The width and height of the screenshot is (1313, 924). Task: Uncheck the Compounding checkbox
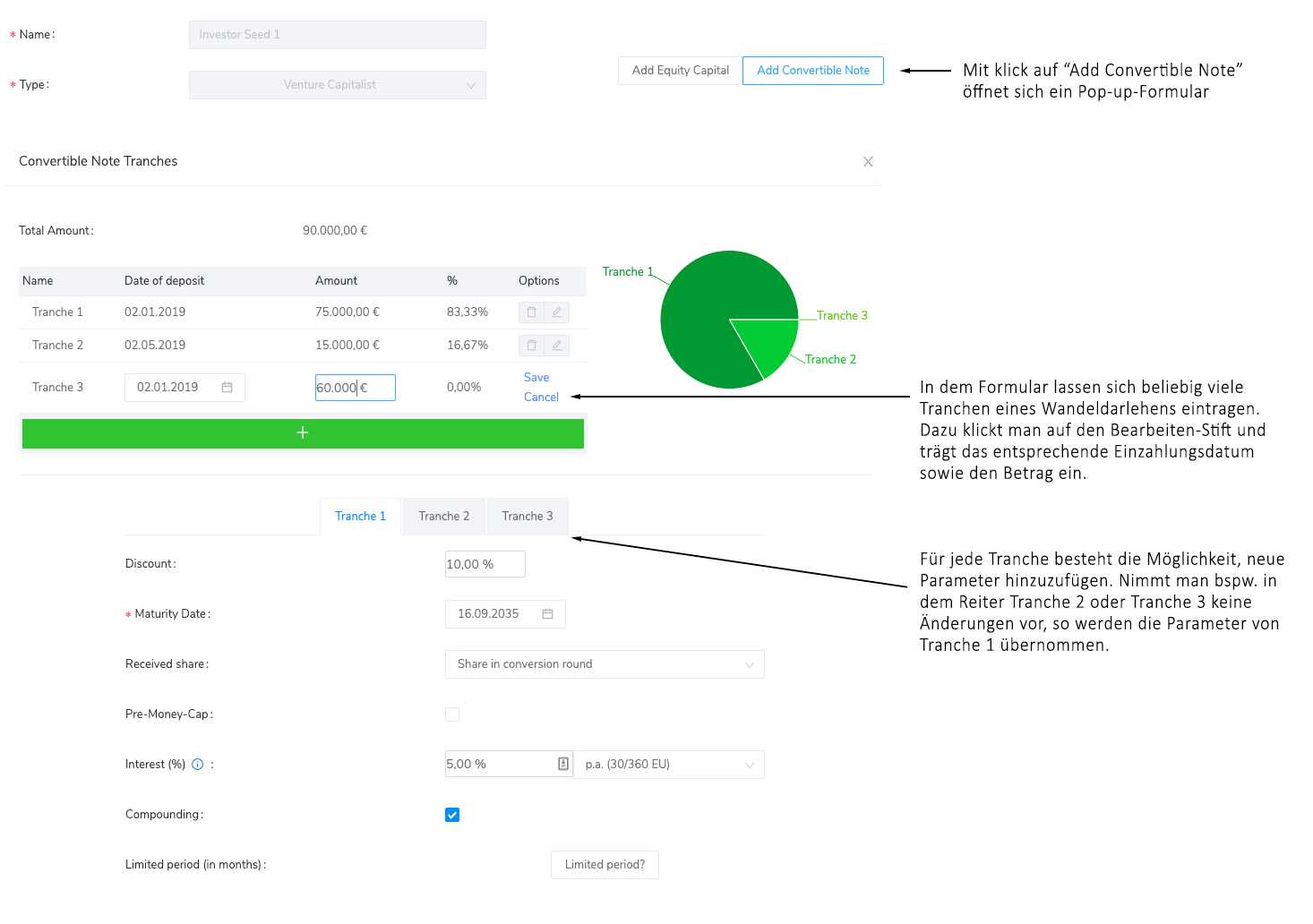click(x=452, y=815)
